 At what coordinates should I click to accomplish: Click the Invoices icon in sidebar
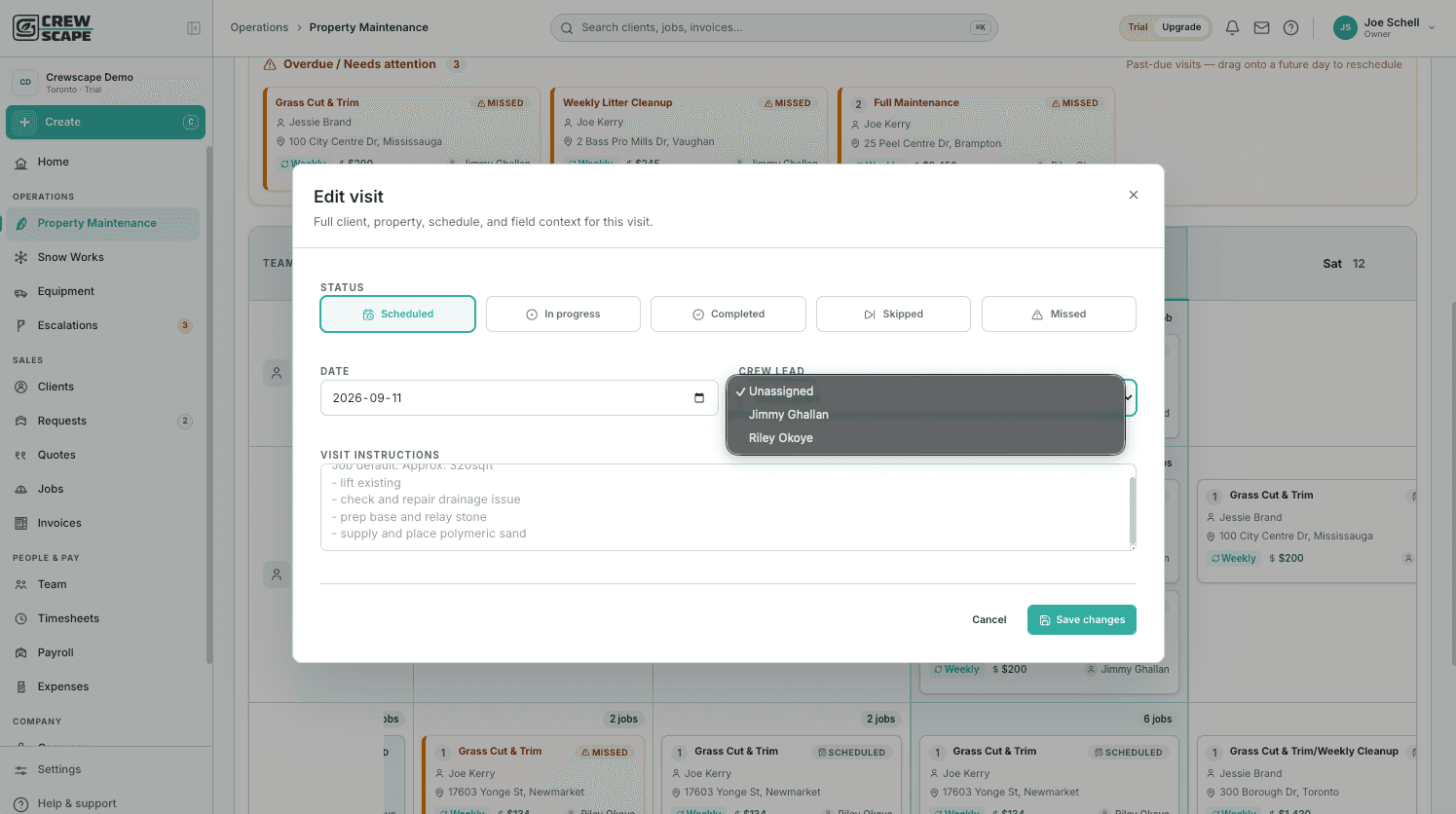click(x=20, y=523)
